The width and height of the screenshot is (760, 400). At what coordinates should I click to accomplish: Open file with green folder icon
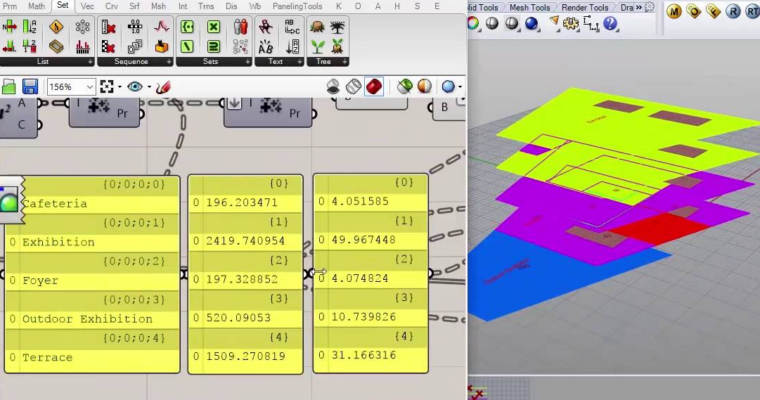(x=9, y=87)
